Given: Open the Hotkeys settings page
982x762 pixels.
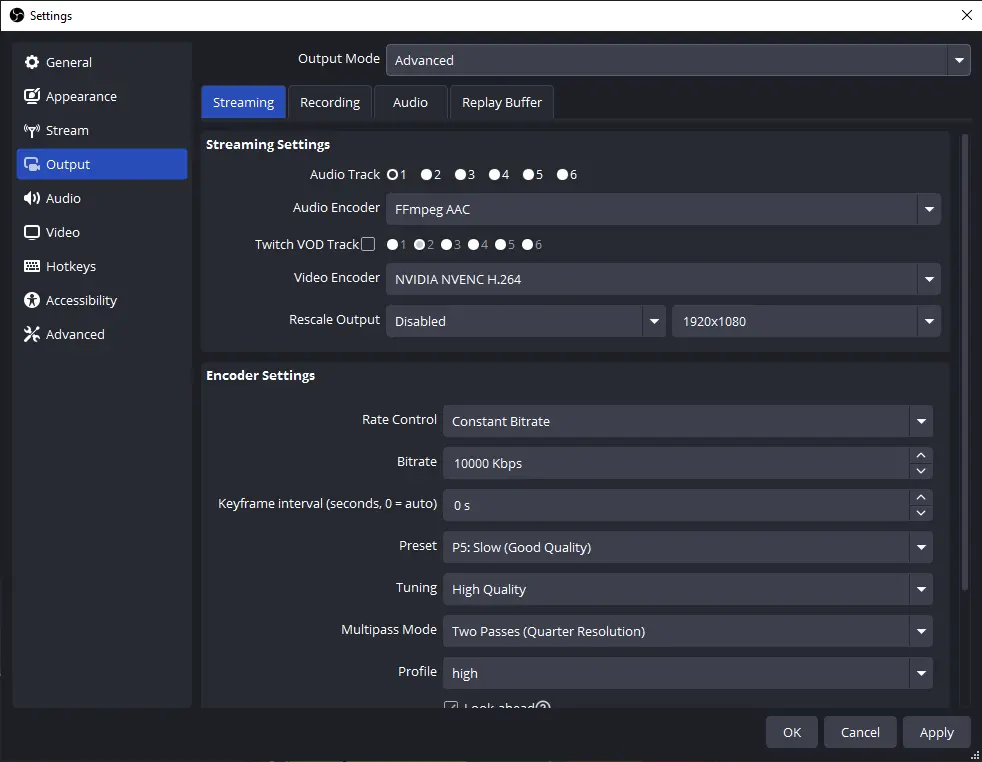Looking at the screenshot, I should pos(102,266).
